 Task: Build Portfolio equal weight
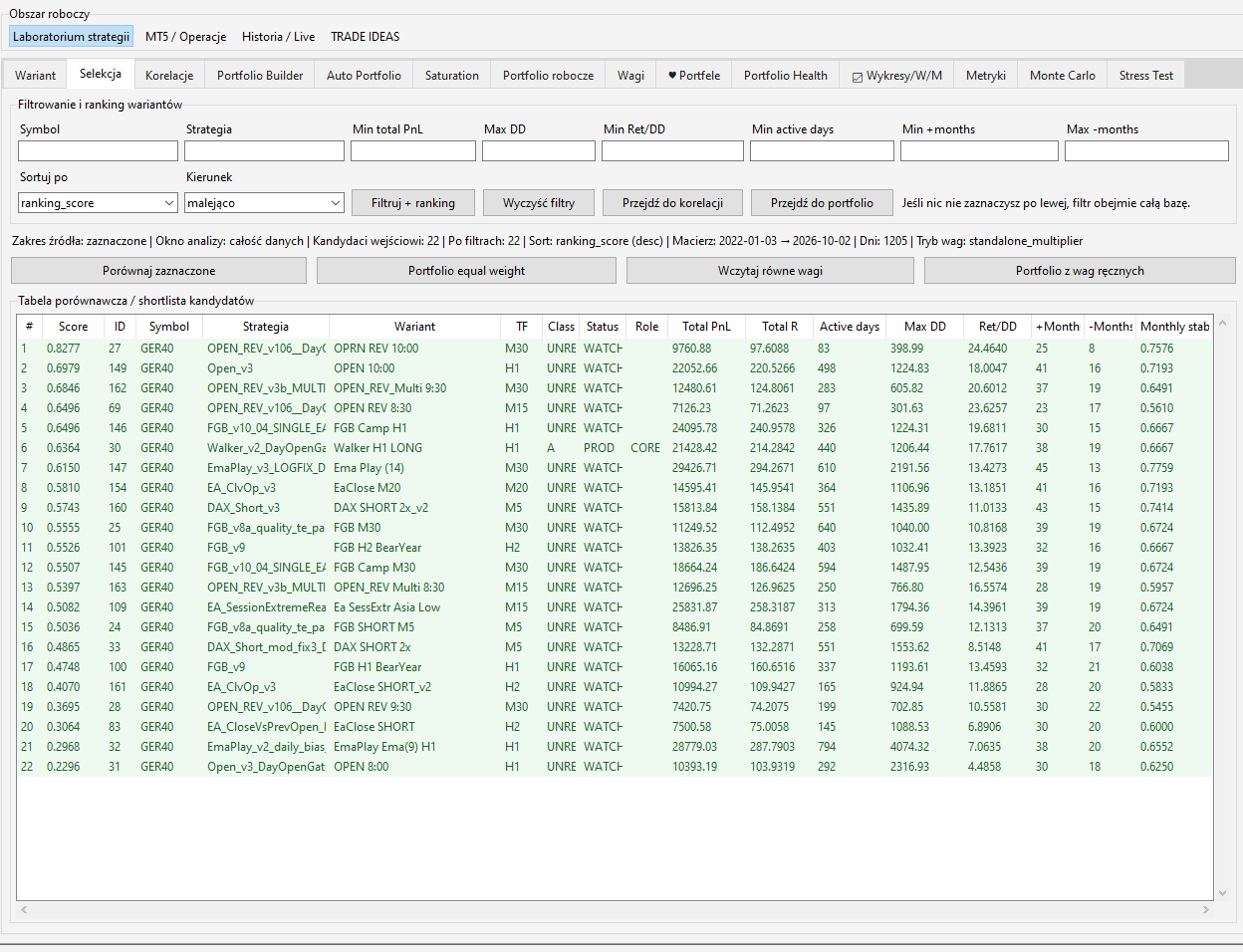coord(466,271)
